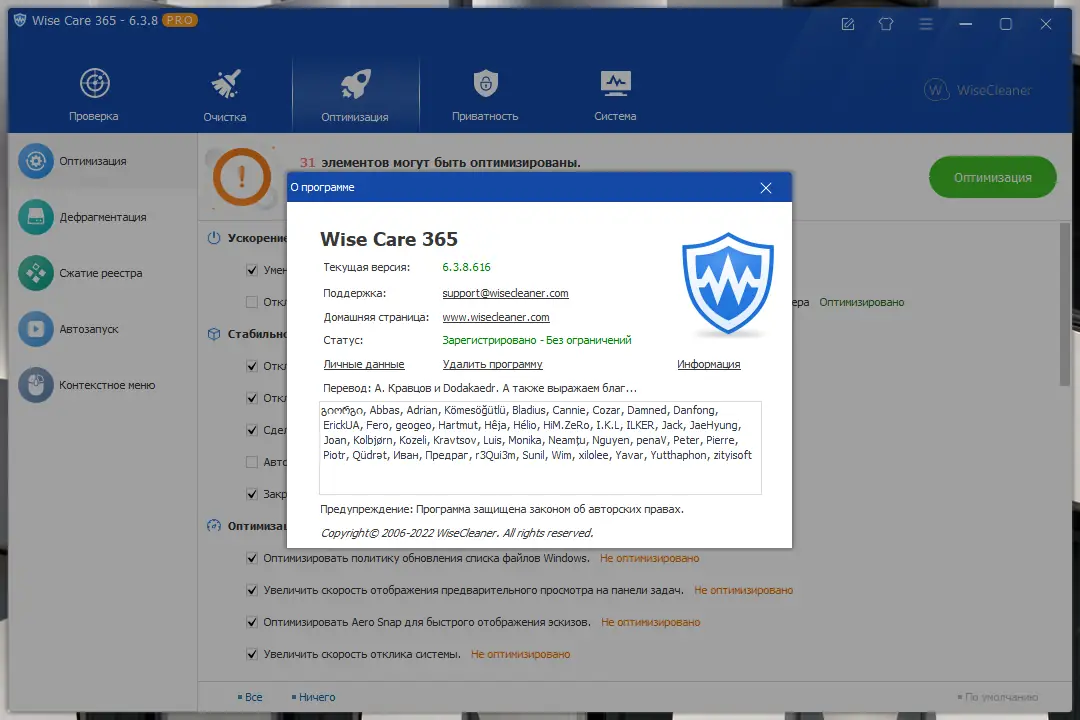
Task: Toggle the checkbox of the row starting Закр
Action: (252, 494)
